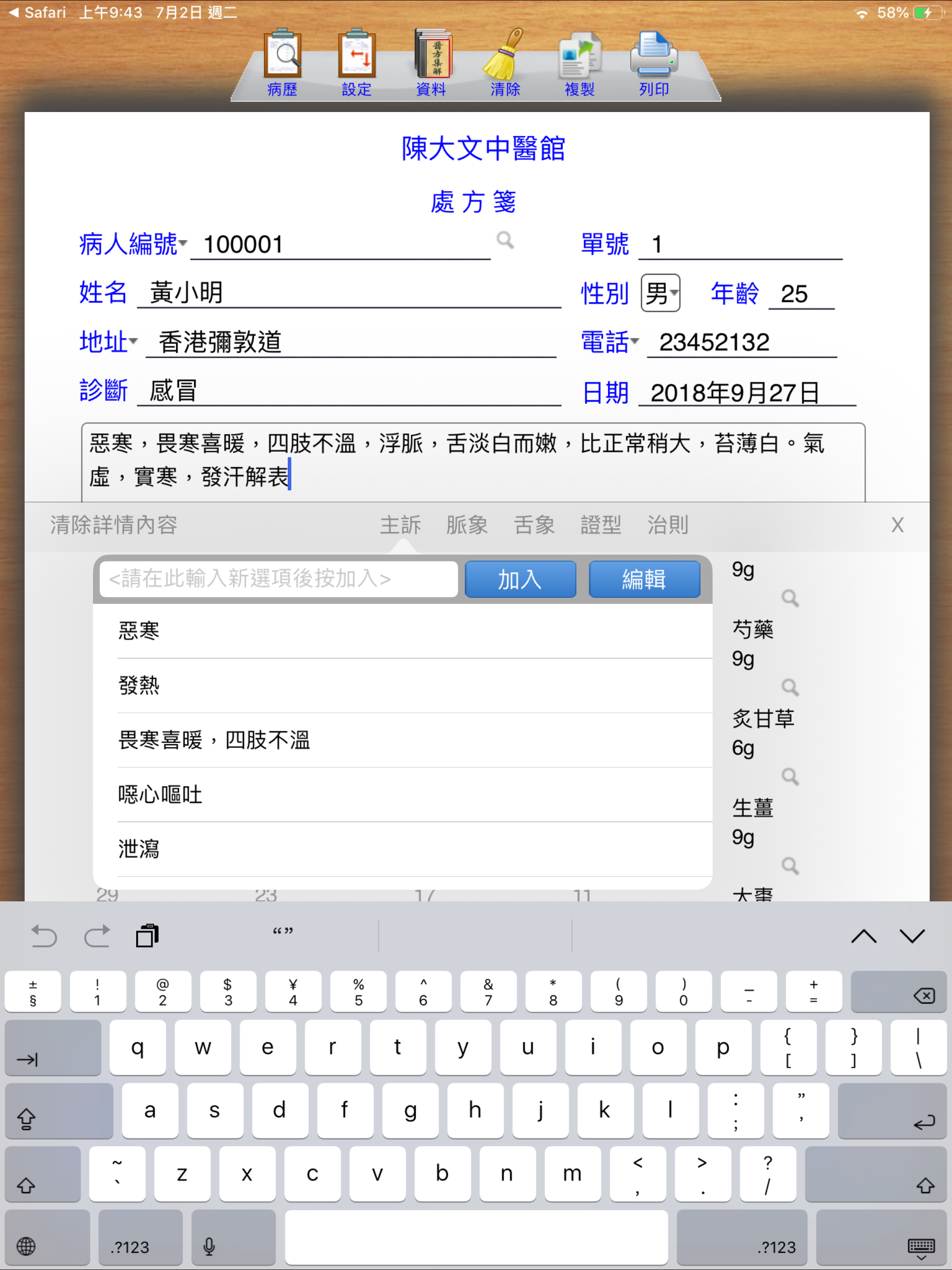This screenshot has width=952, height=1270.
Task: Tap the down chevron next field arrow
Action: 912,936
